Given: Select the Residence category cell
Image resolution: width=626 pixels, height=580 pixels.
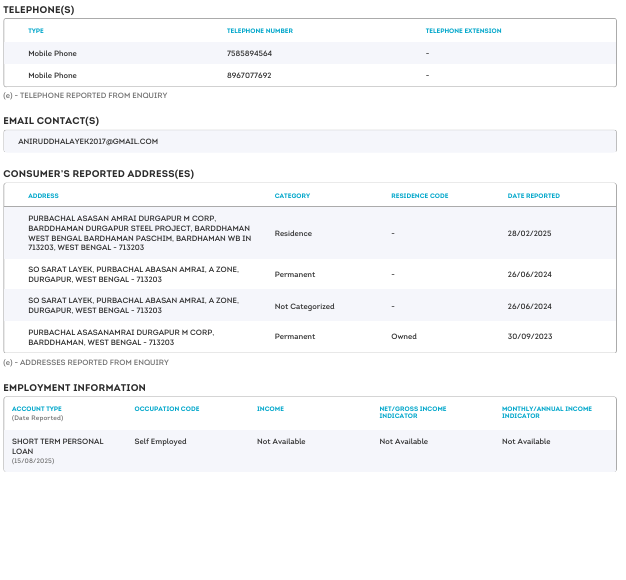Looking at the screenshot, I should pyautogui.click(x=293, y=233).
